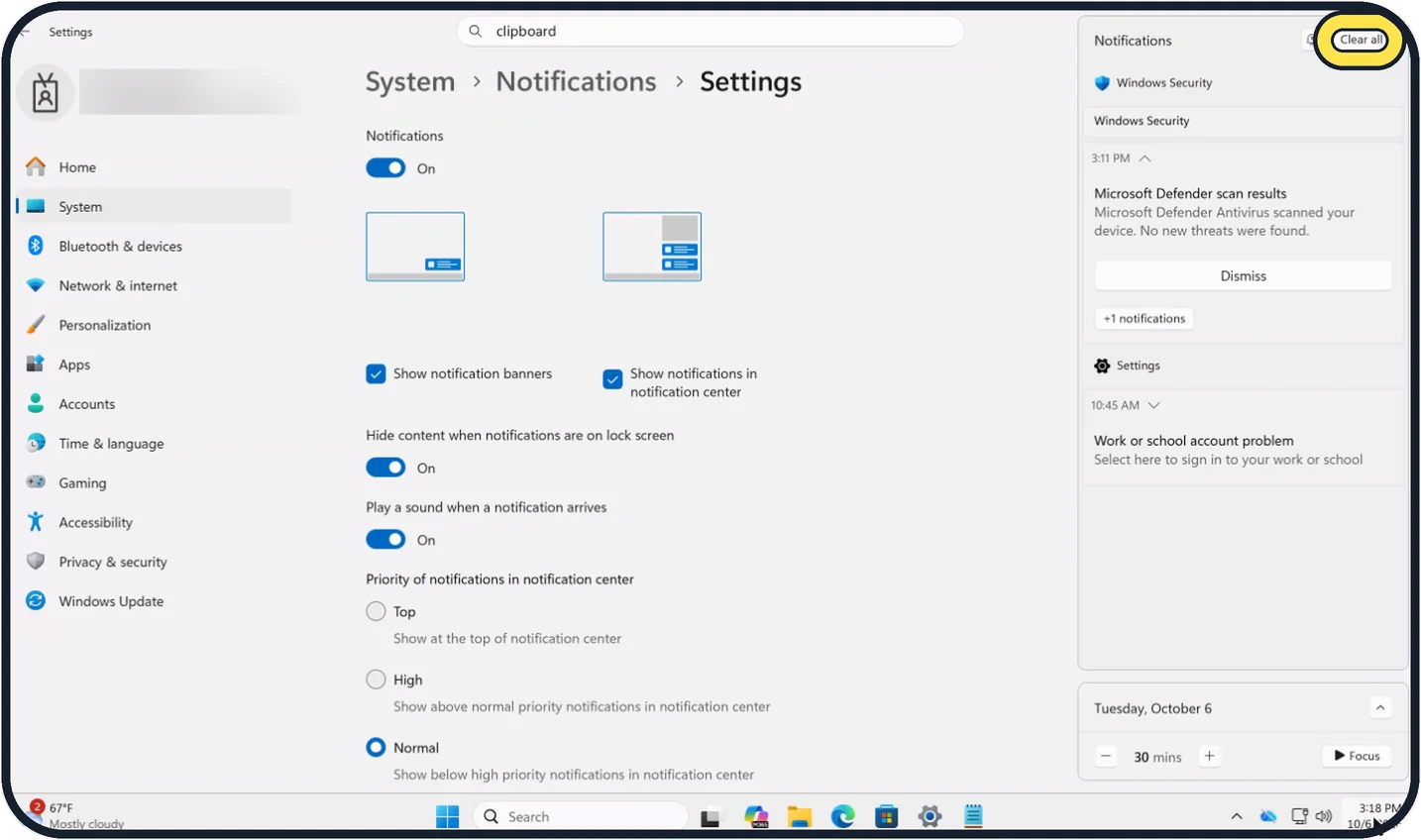Uncheck Show notification banners
The height and width of the screenshot is (840, 1421).
pos(376,373)
